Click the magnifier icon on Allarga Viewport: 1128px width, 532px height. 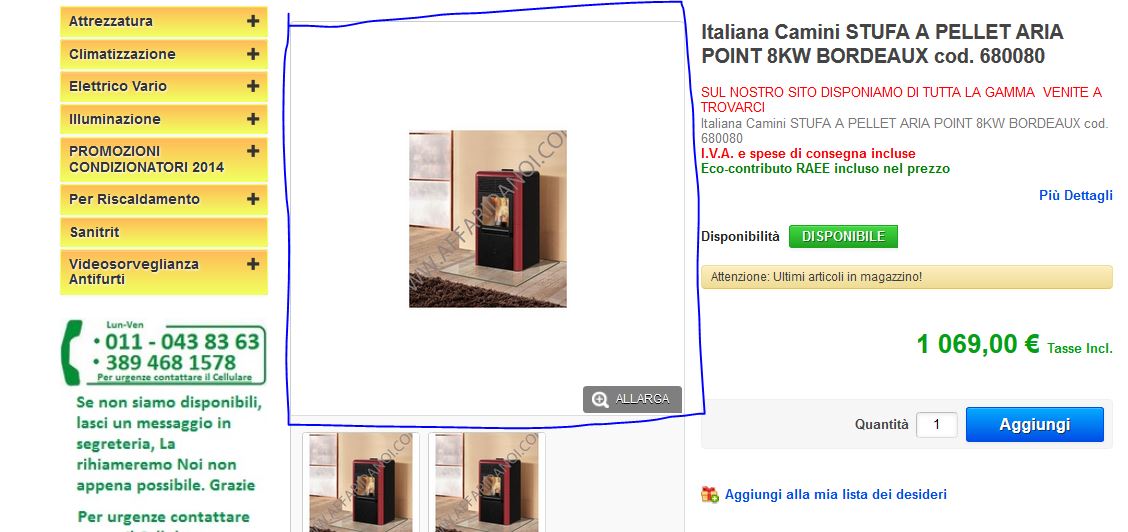click(600, 399)
